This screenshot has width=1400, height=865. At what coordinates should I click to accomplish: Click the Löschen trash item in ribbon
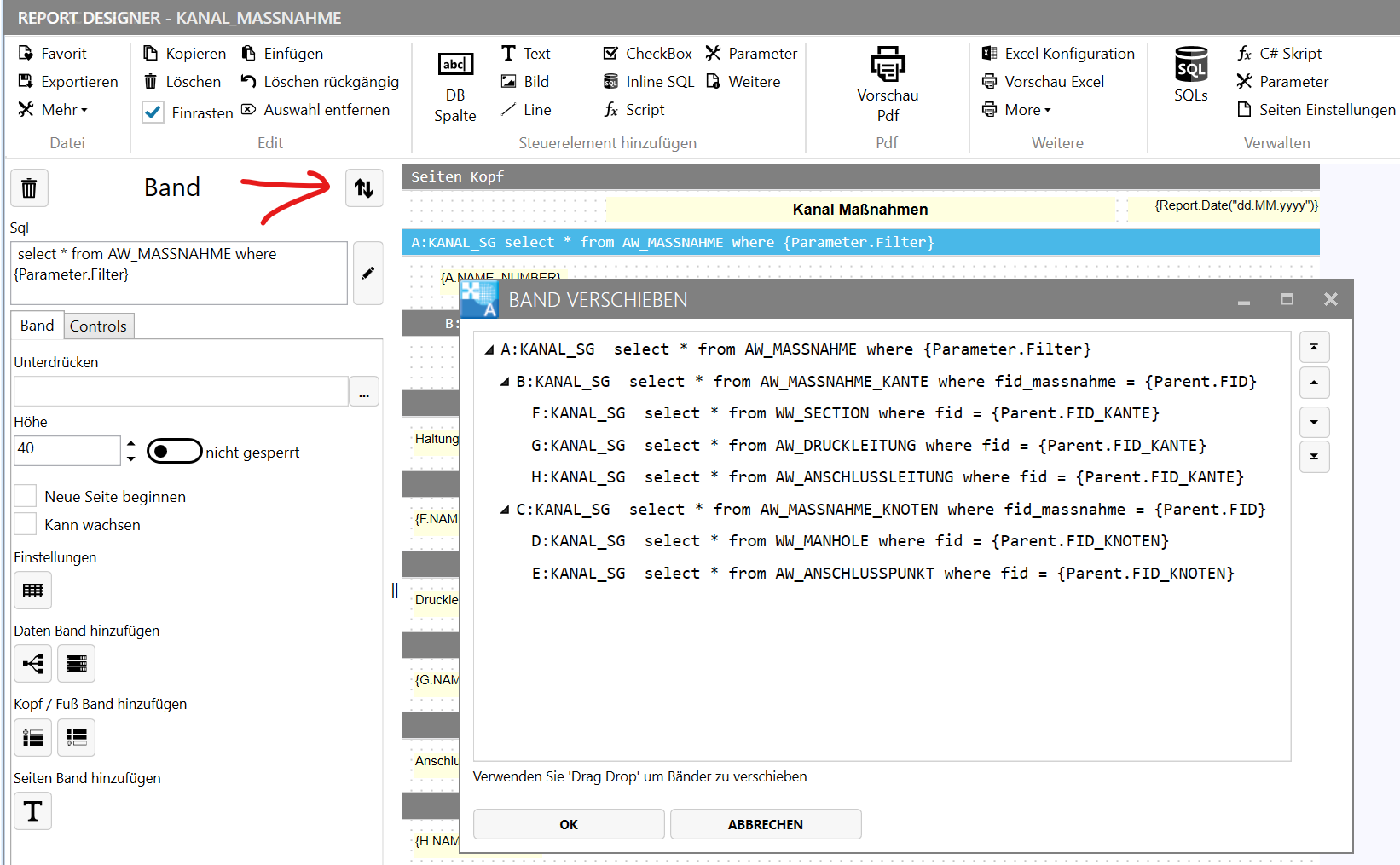tap(182, 81)
